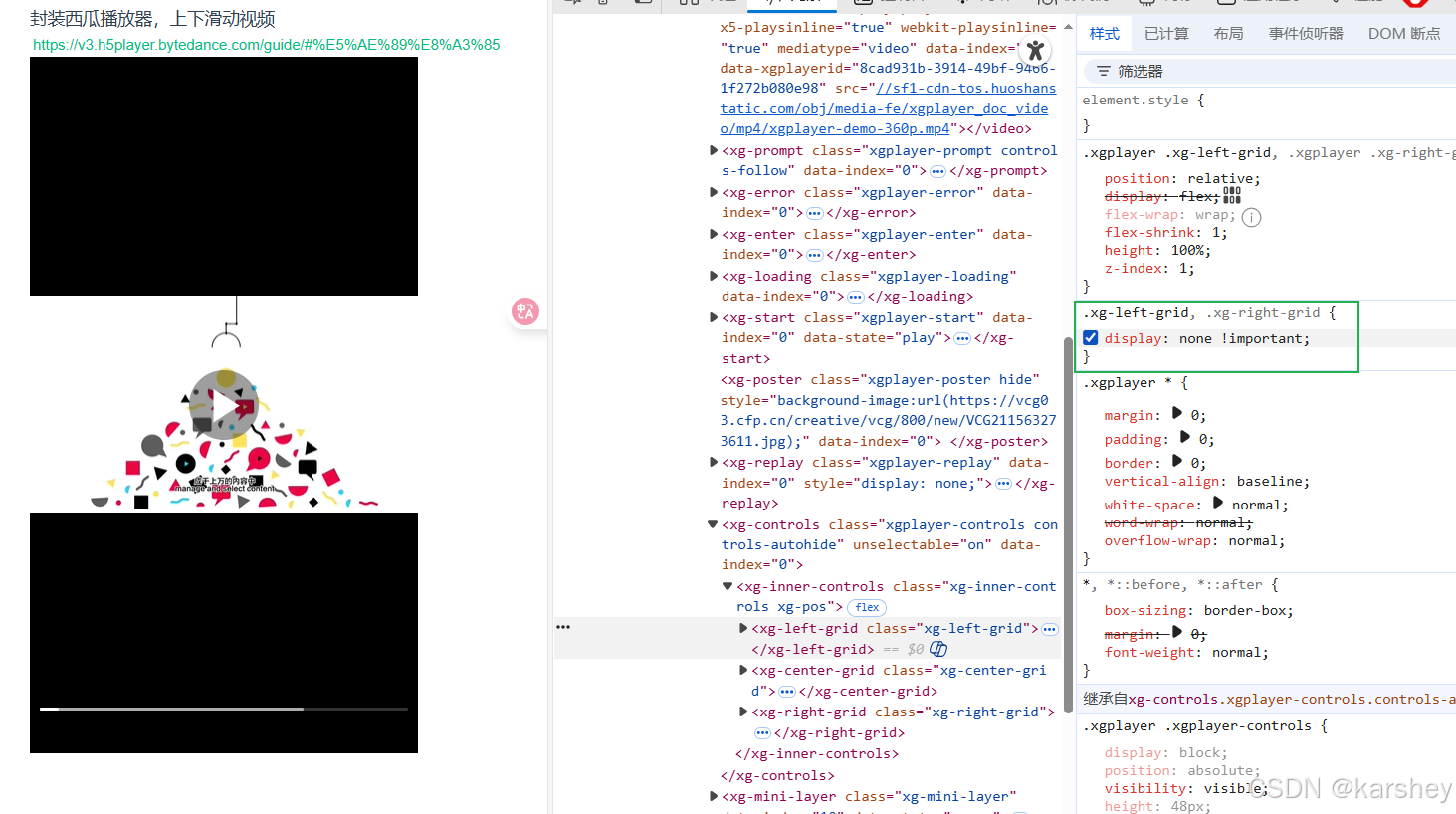
Task: Click the info icon beside flex-wrap: wrap
Action: click(1252, 217)
